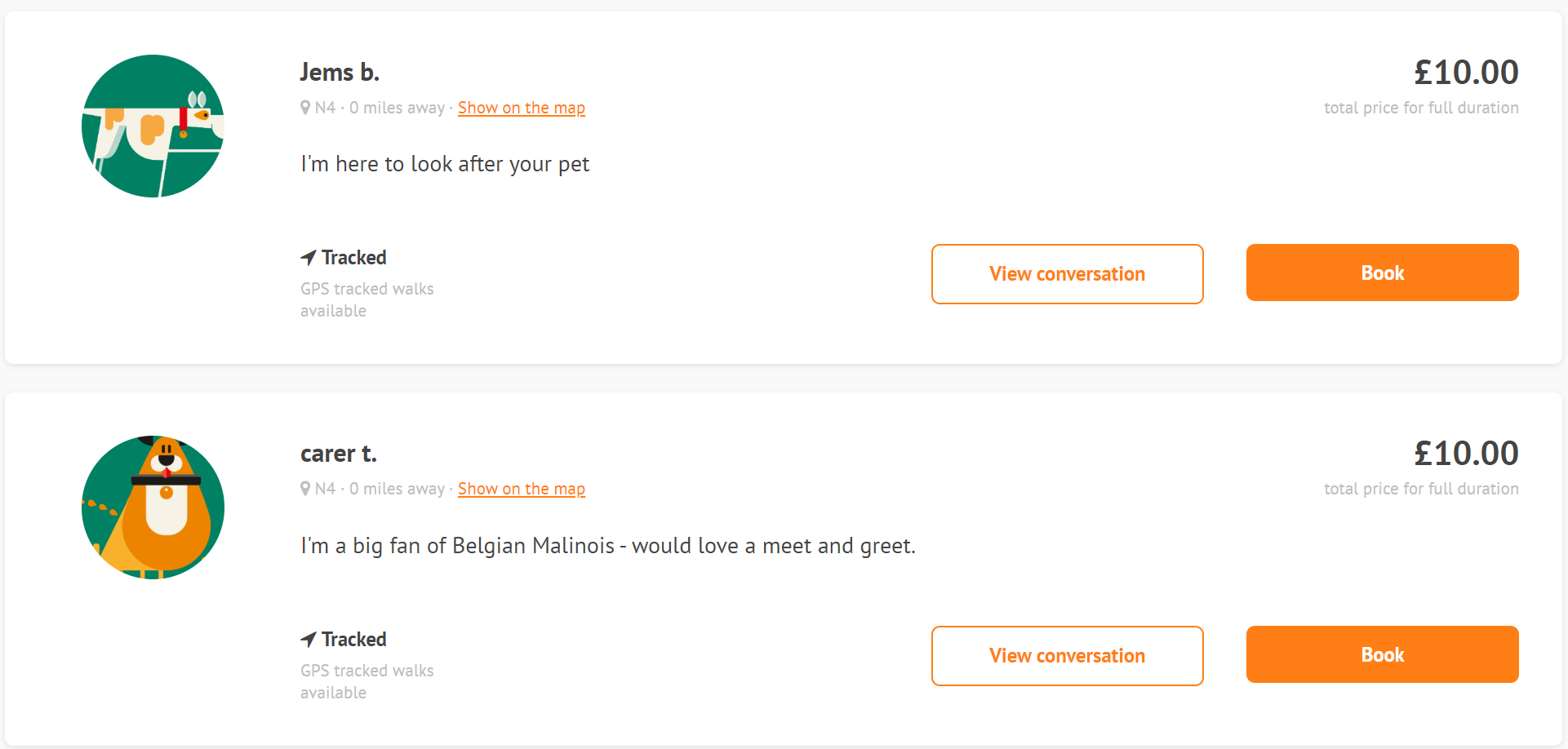The height and width of the screenshot is (749, 1568).
Task: Open carer t.'s orange dog avatar
Action: [x=153, y=507]
